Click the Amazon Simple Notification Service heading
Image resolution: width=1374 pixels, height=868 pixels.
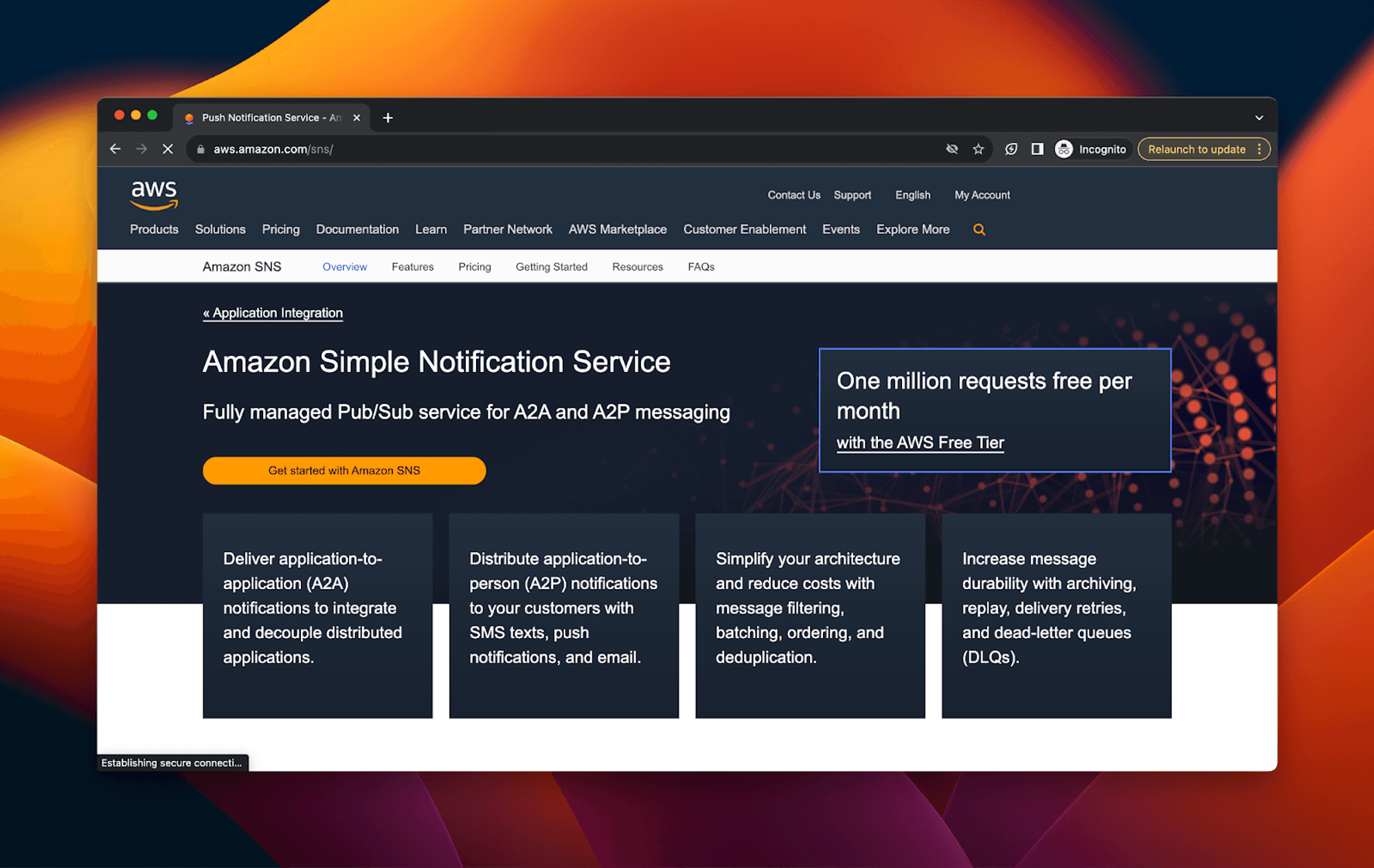[x=436, y=362]
